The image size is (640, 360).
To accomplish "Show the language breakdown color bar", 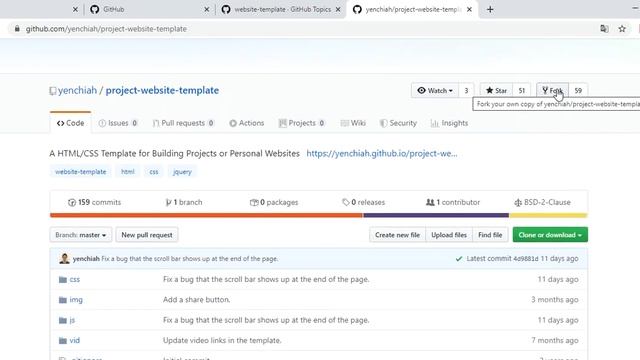I will (x=318, y=215).
